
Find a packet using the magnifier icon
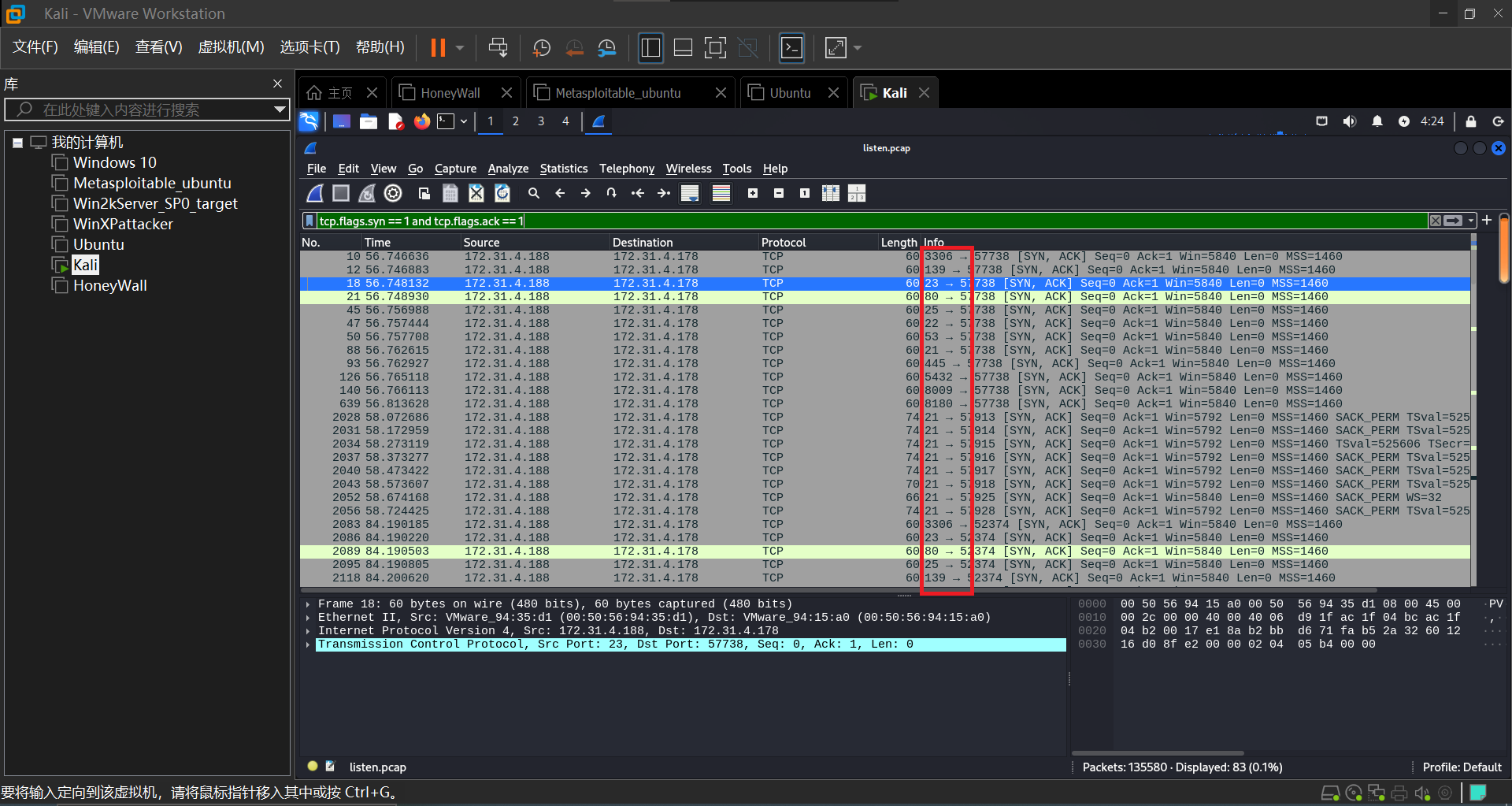point(534,193)
